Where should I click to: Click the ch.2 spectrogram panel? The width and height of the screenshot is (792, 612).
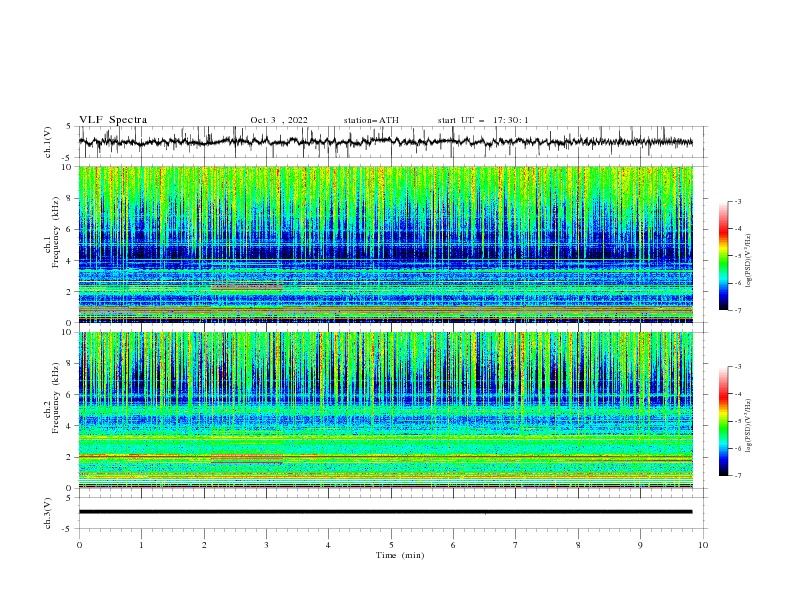pyautogui.click(x=386, y=410)
